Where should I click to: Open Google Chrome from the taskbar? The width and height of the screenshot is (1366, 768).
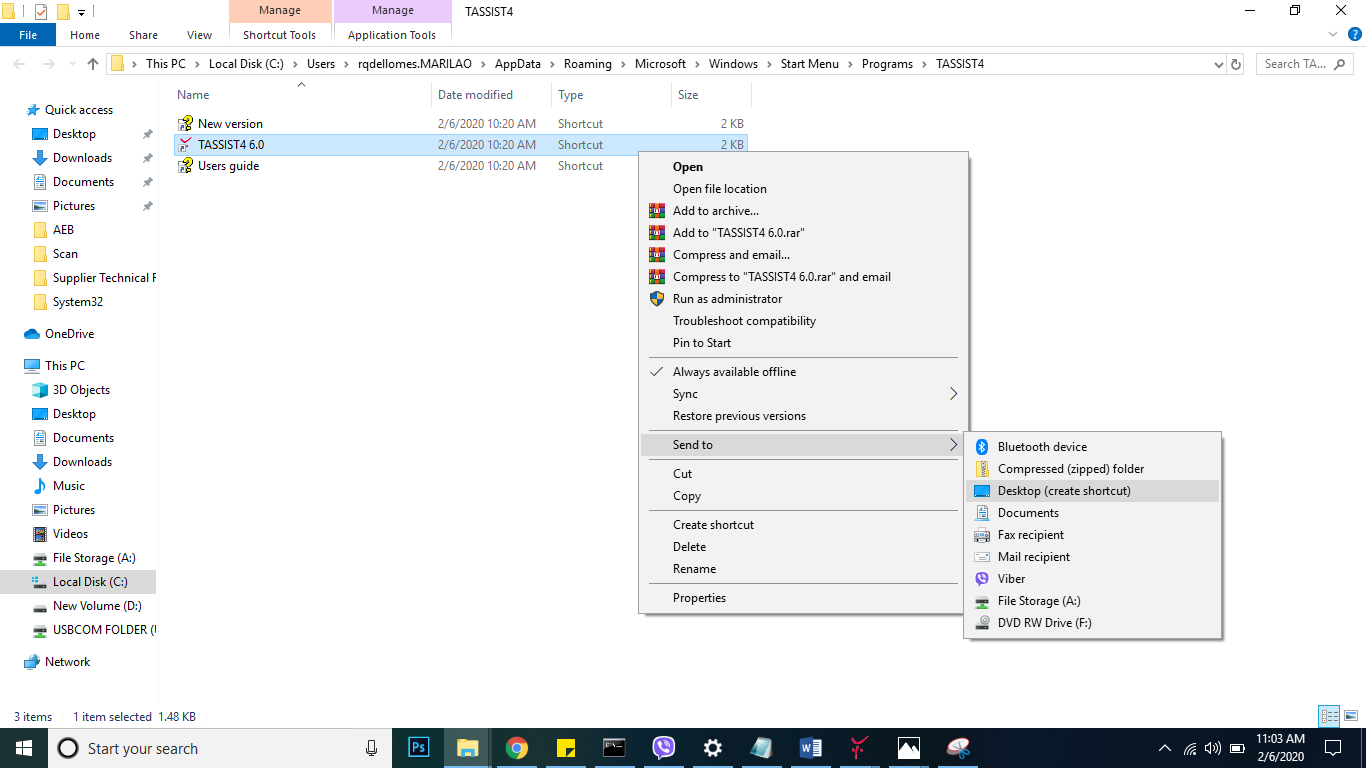(516, 747)
